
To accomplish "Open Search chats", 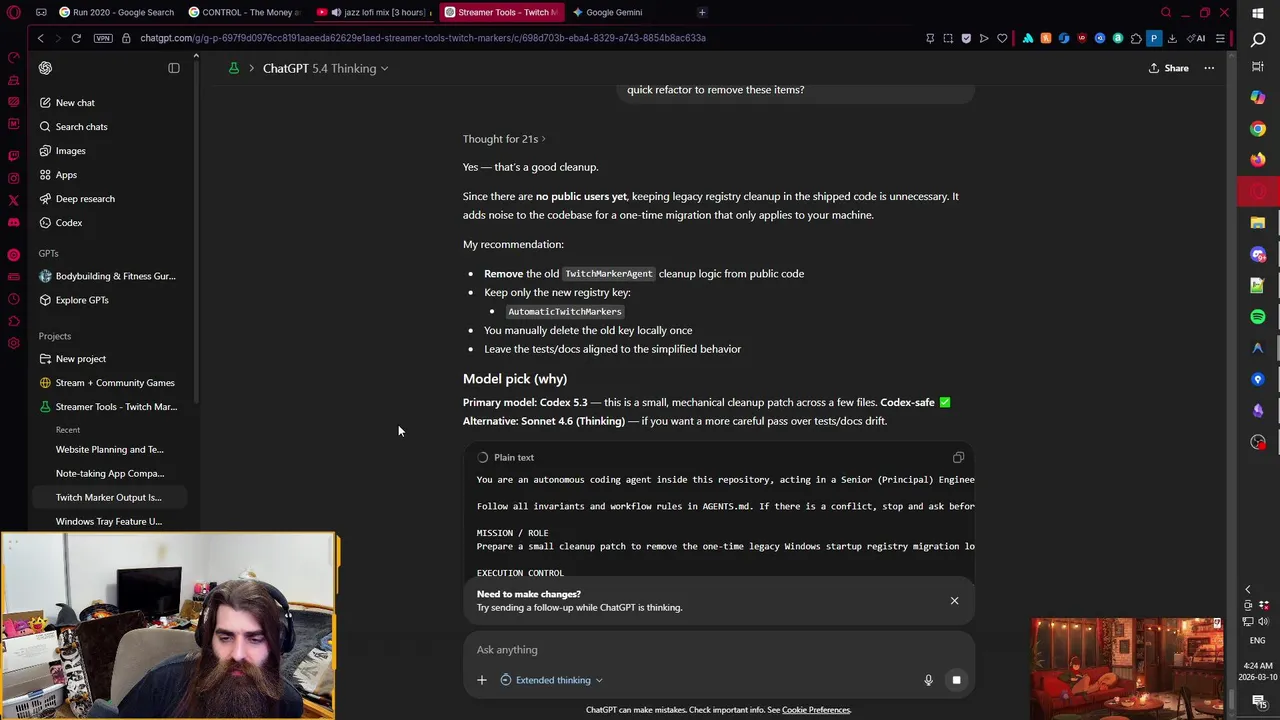I will tap(110, 126).
